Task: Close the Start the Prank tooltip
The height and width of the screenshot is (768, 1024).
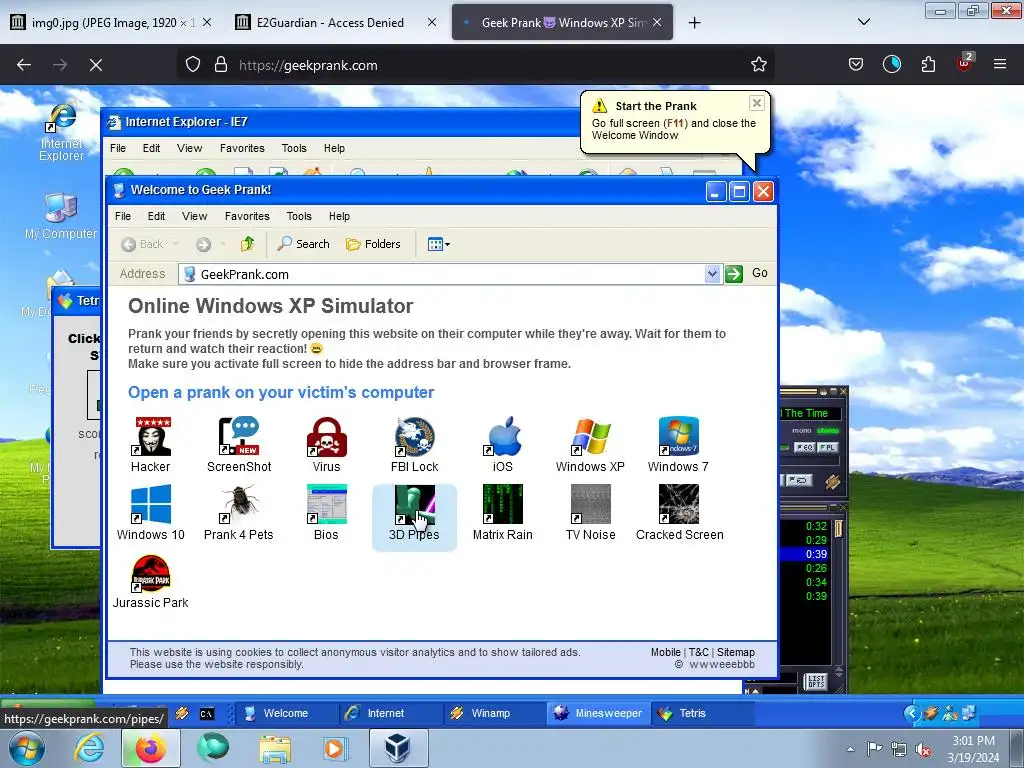Action: point(756,103)
